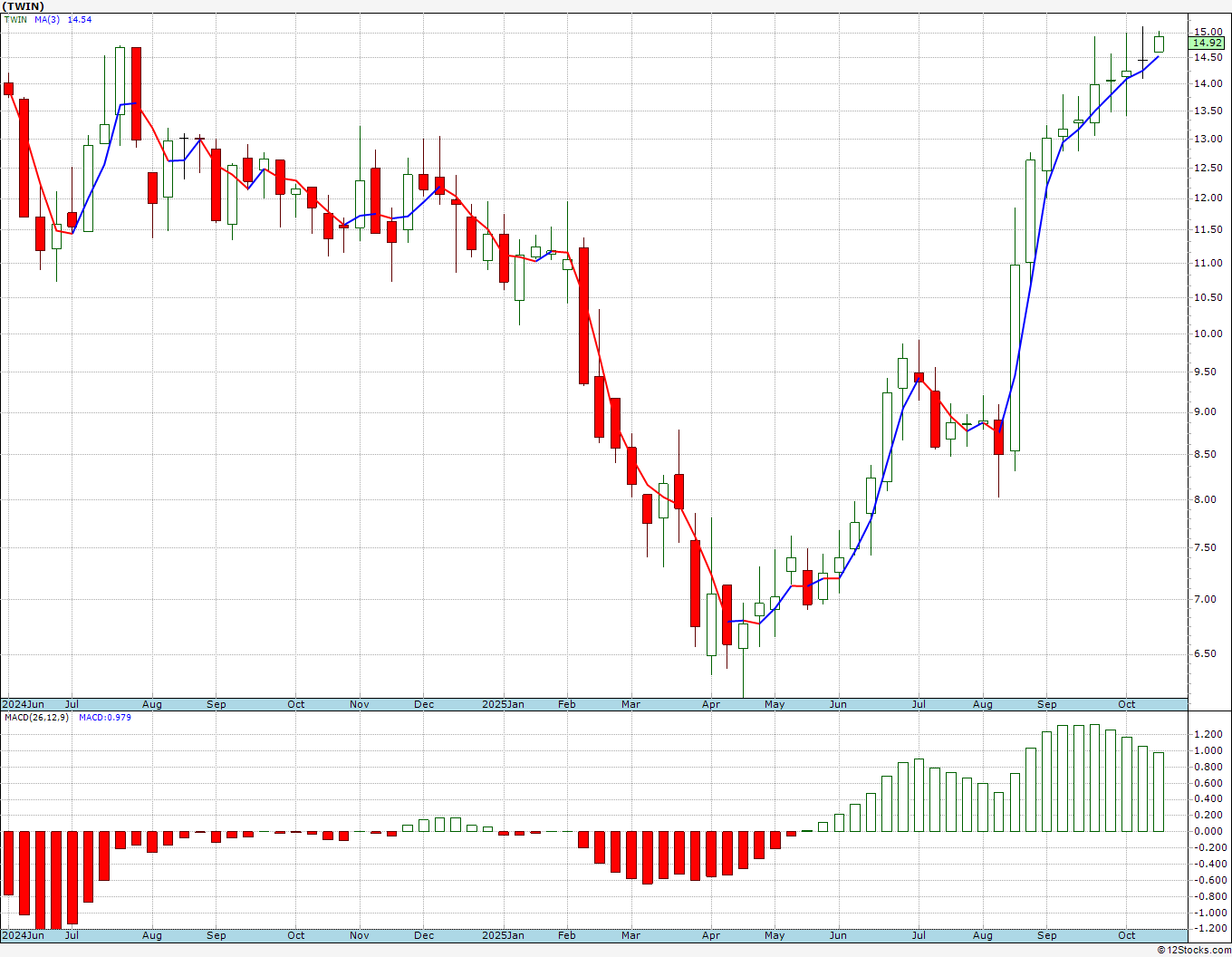
Task: Click the MACD:0.979 value label
Action: [x=105, y=718]
